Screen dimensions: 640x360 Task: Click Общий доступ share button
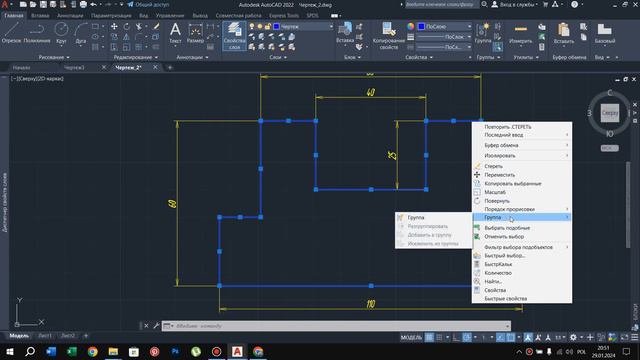coord(148,4)
